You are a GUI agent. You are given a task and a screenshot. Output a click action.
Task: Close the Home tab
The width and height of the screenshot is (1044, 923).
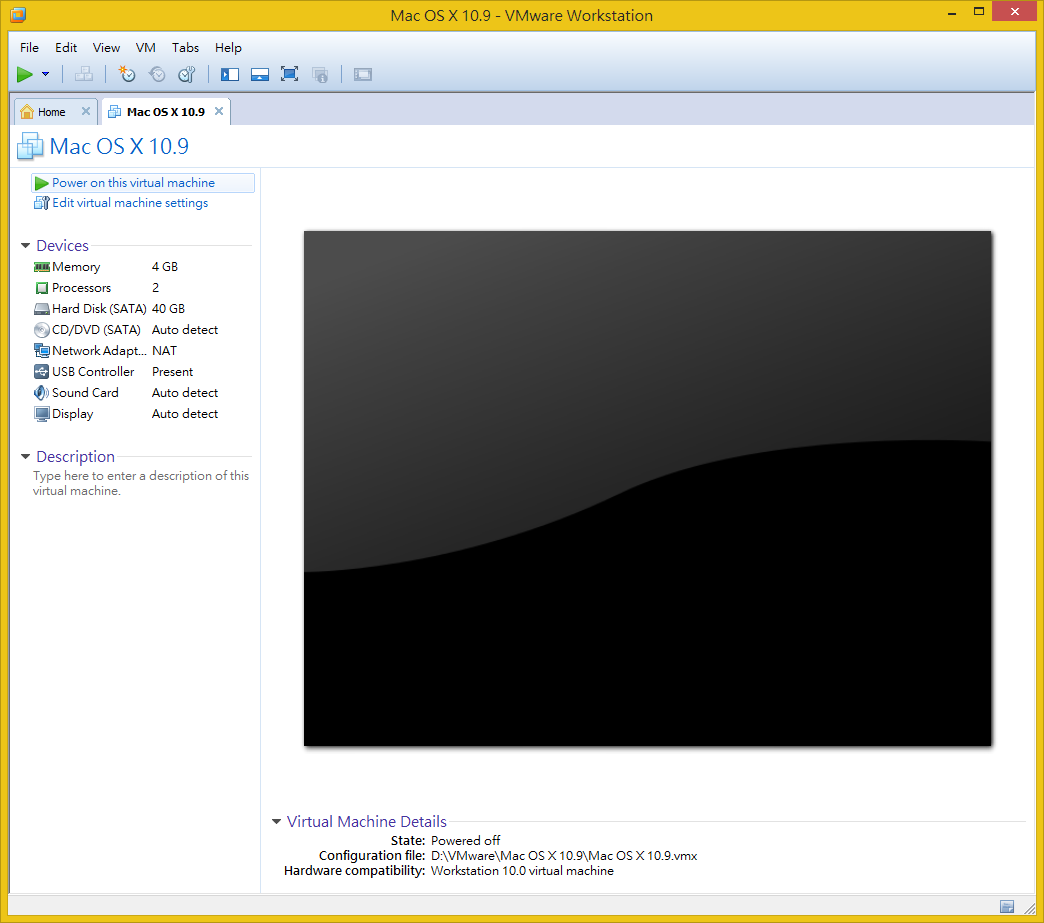pos(86,111)
